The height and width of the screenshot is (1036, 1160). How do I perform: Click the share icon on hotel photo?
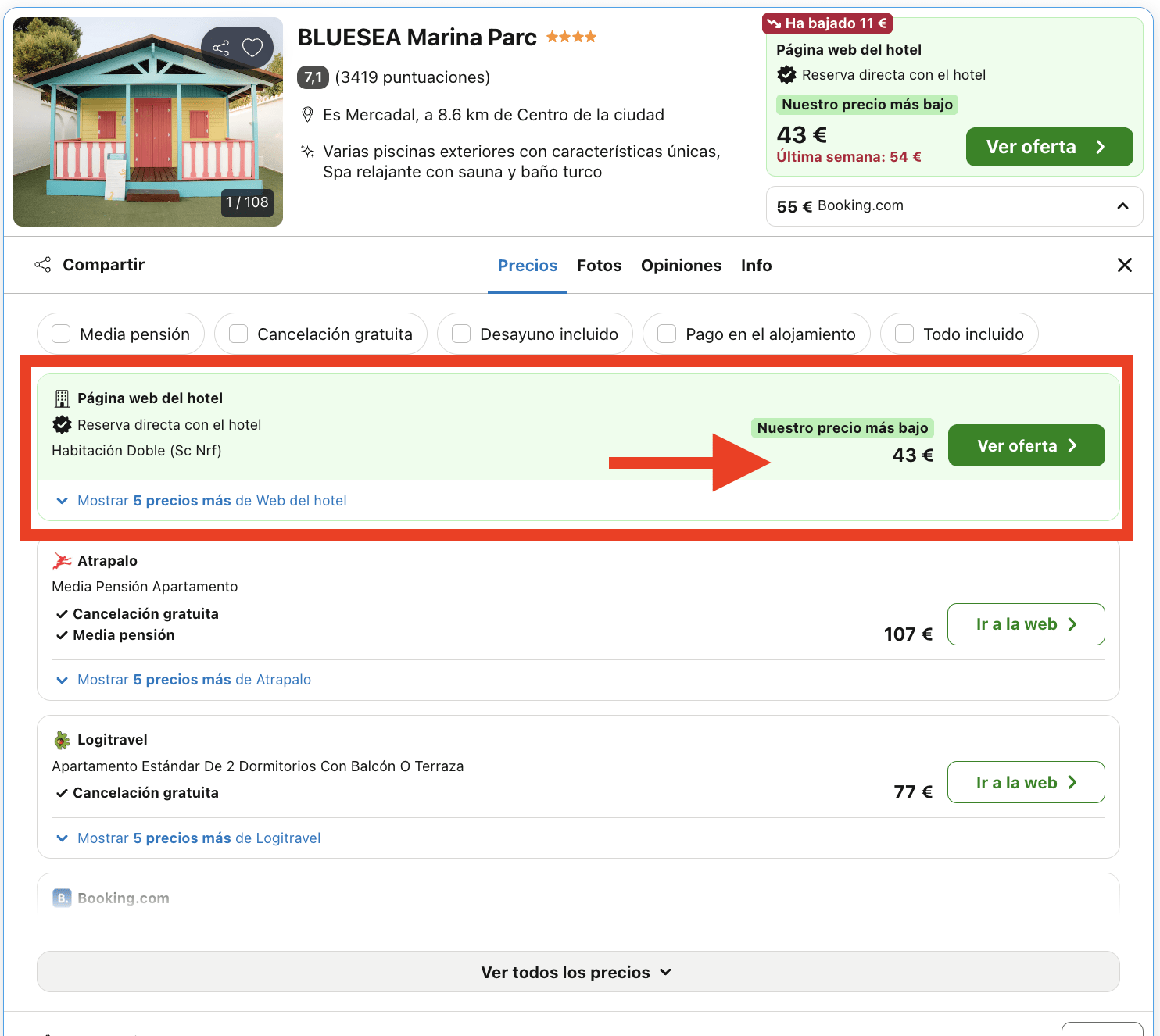pyautogui.click(x=221, y=48)
